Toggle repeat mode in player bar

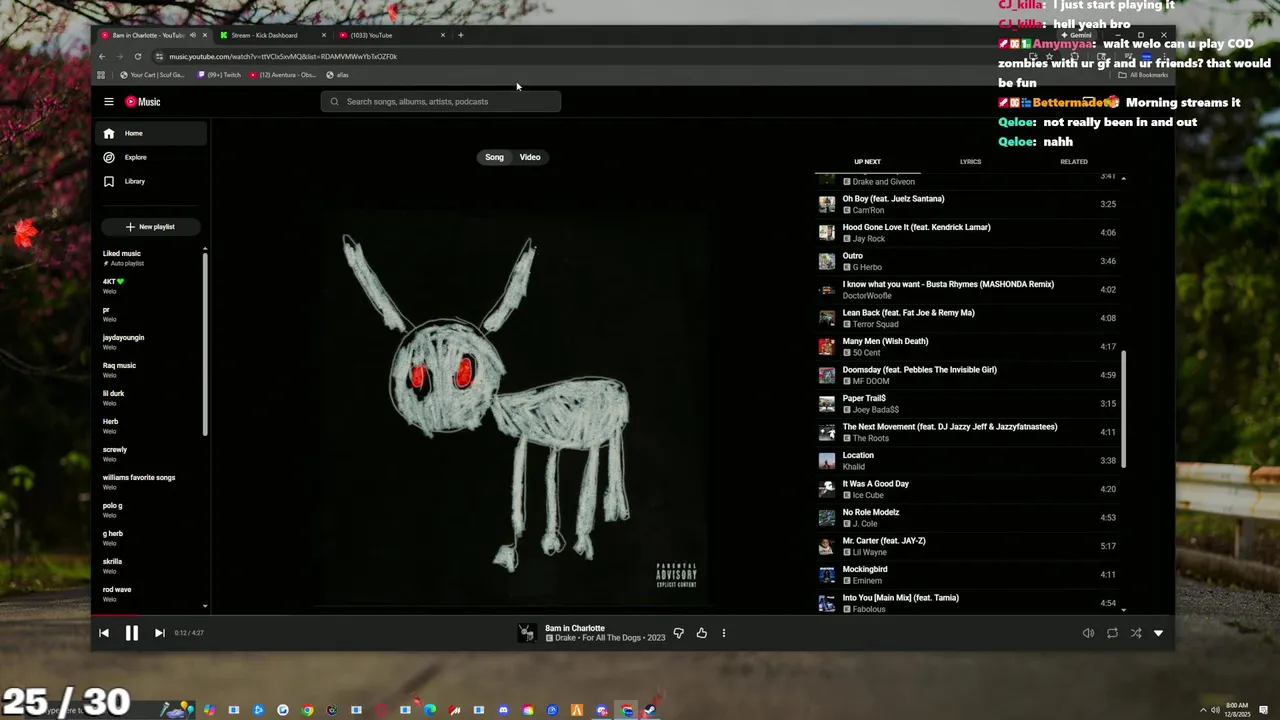point(1112,633)
